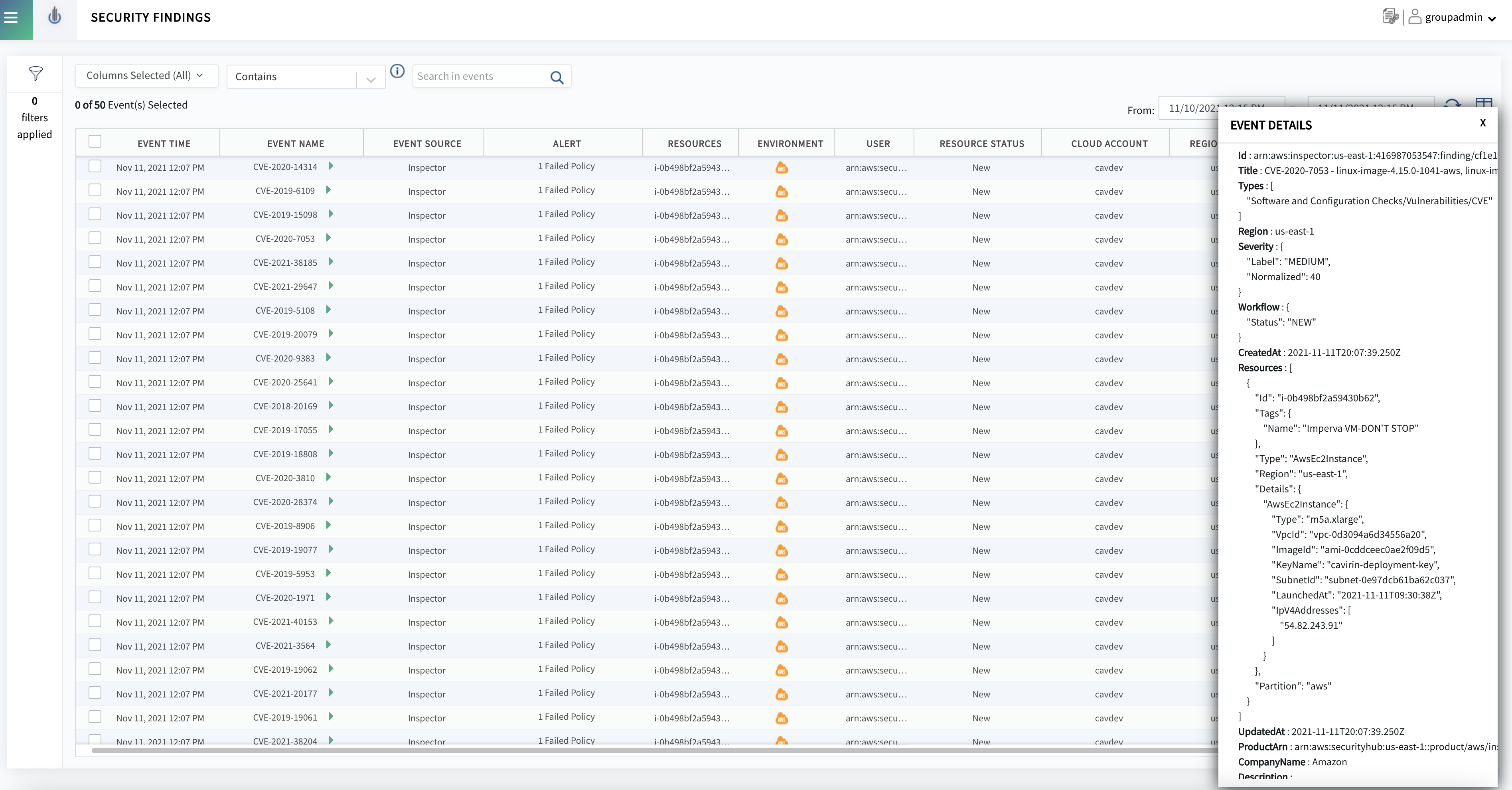The width and height of the screenshot is (1512, 790).
Task: Click AWS environment icon for CVE-2021-20177
Action: pyautogui.click(x=781, y=694)
